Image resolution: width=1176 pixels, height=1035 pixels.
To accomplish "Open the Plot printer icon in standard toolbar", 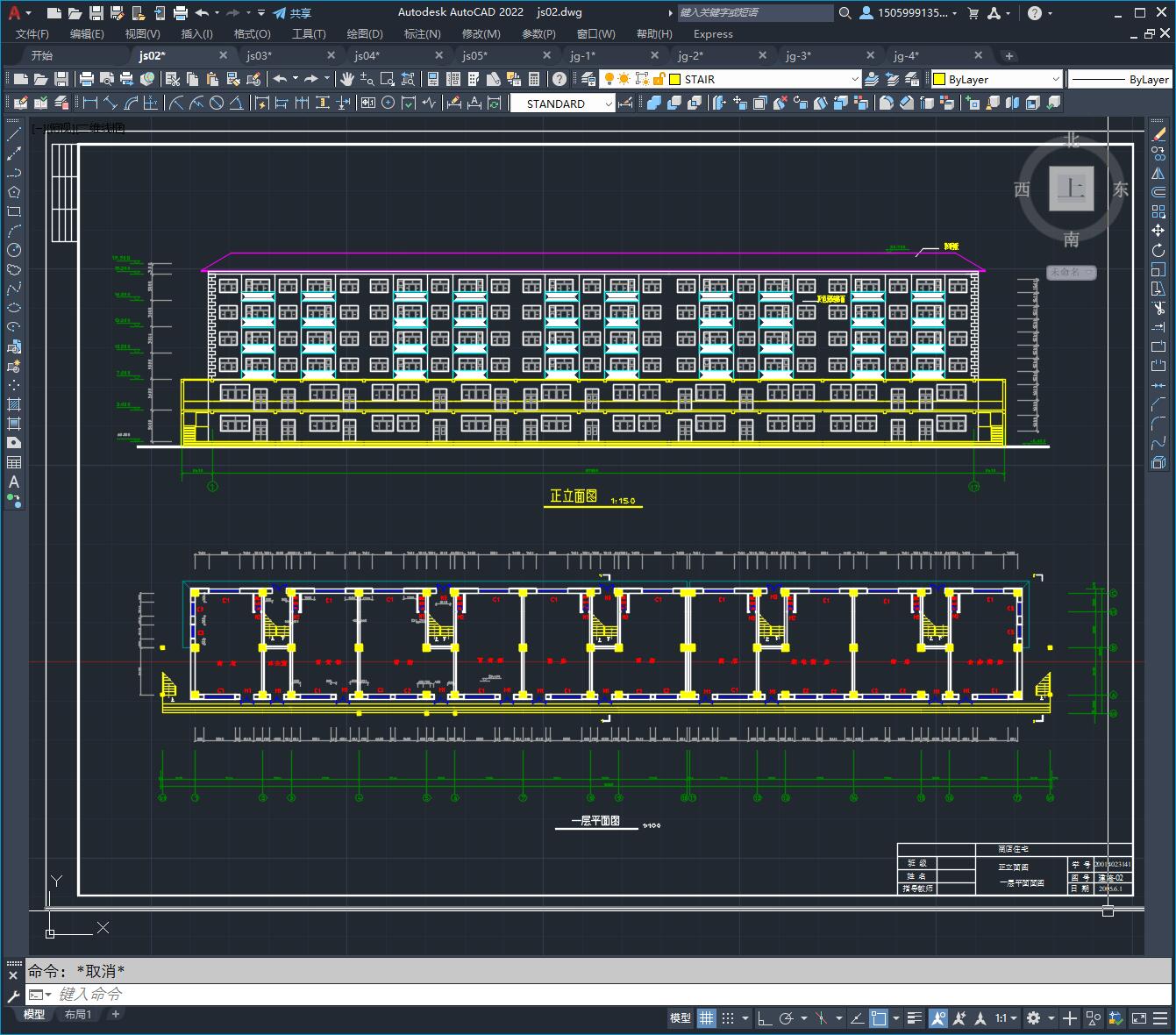I will pyautogui.click(x=86, y=79).
